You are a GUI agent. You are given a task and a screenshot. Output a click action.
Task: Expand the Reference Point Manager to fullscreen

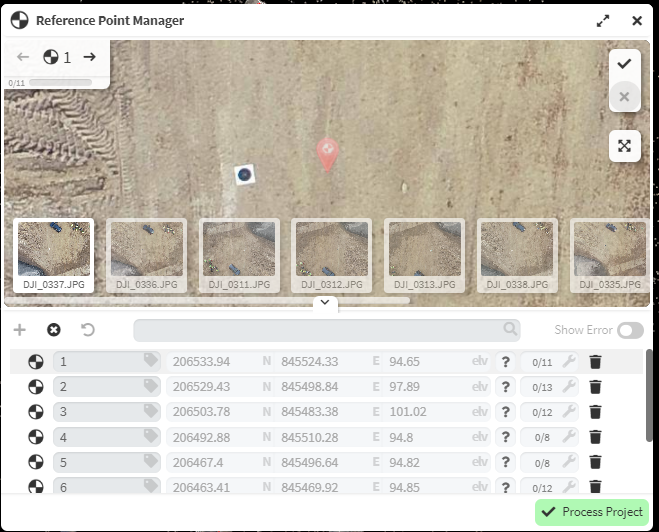tap(603, 20)
